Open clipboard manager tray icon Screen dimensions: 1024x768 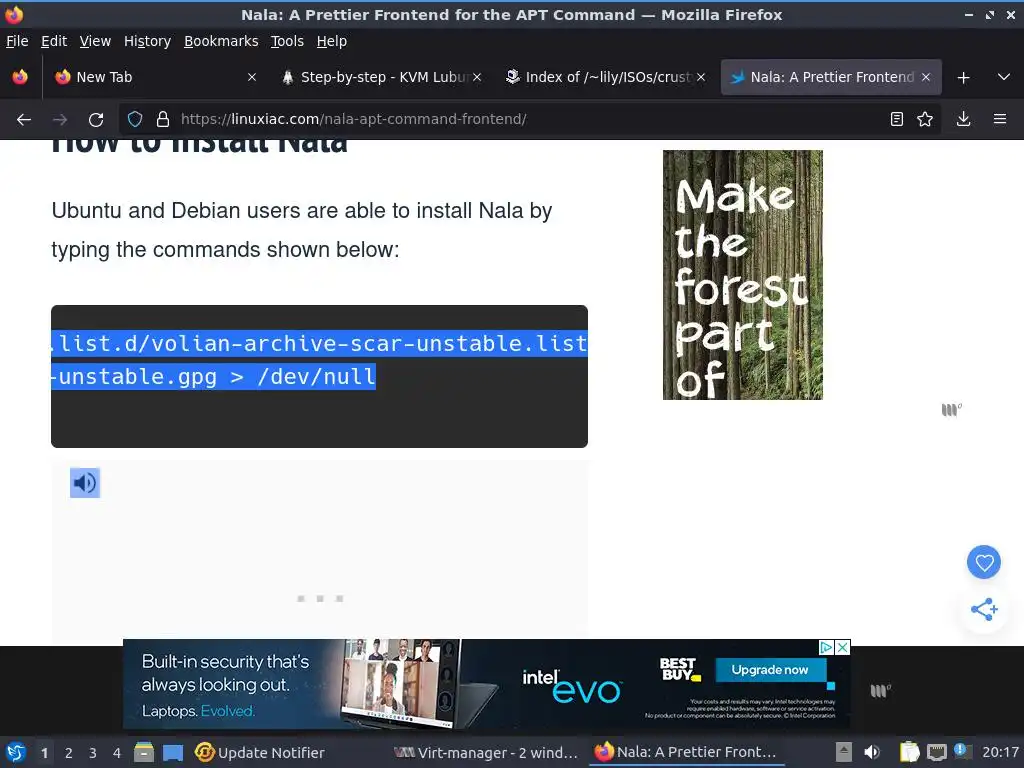tap(909, 752)
